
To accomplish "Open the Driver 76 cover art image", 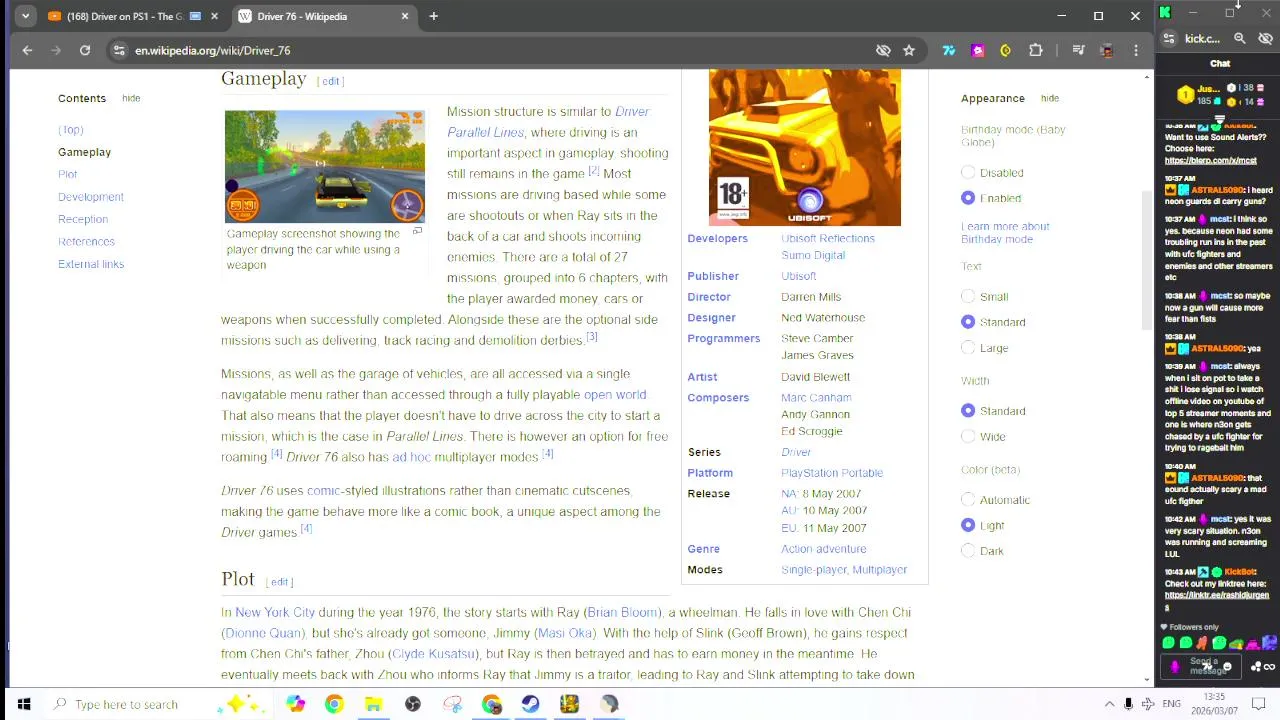I will tap(805, 147).
